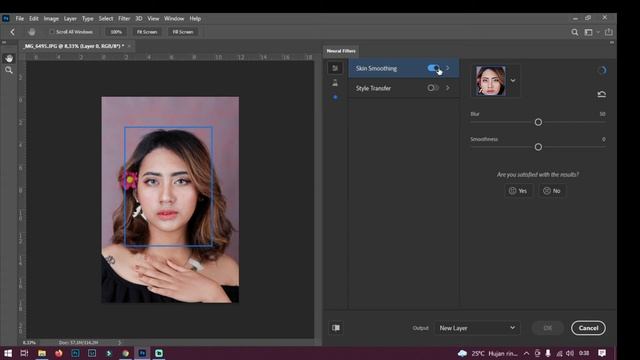This screenshot has width=640, height=360.
Task: Open the workspace layout switcher icon
Action: [x=588, y=32]
